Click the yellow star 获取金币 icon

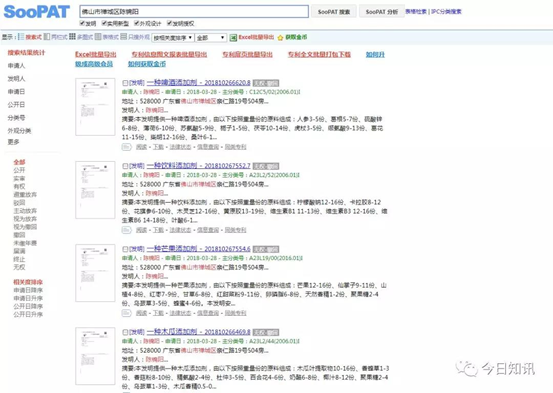280,37
